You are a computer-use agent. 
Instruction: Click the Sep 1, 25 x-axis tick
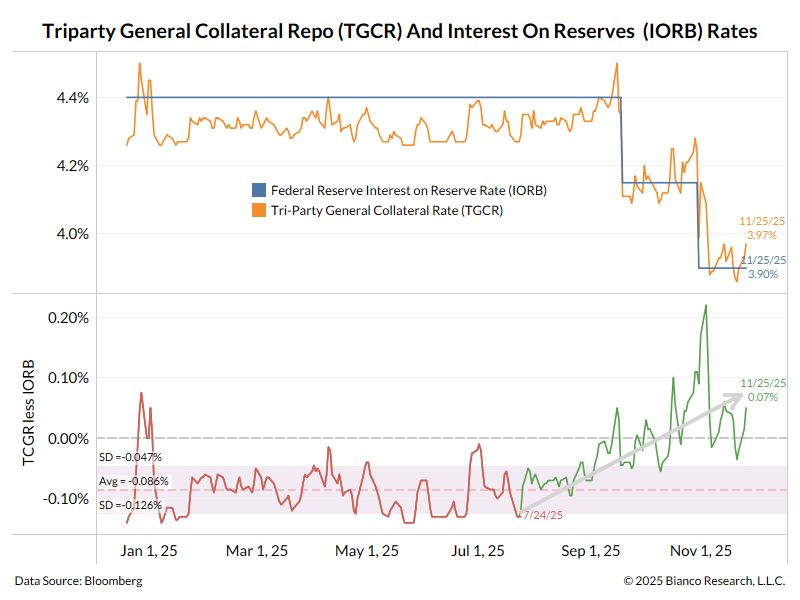point(592,551)
